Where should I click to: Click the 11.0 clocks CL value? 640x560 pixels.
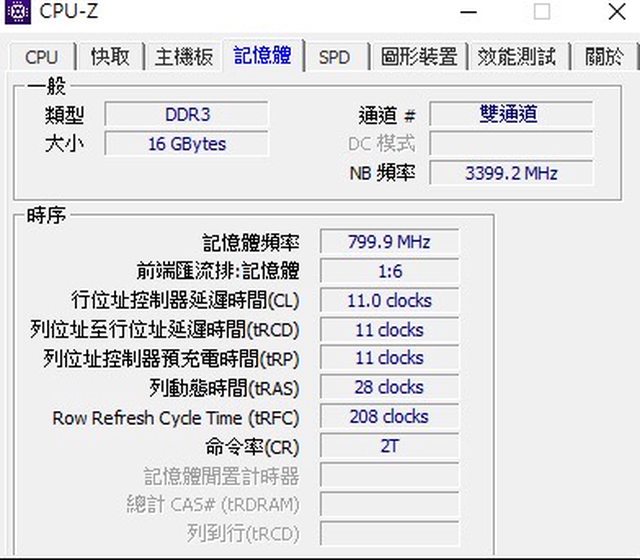(389, 300)
